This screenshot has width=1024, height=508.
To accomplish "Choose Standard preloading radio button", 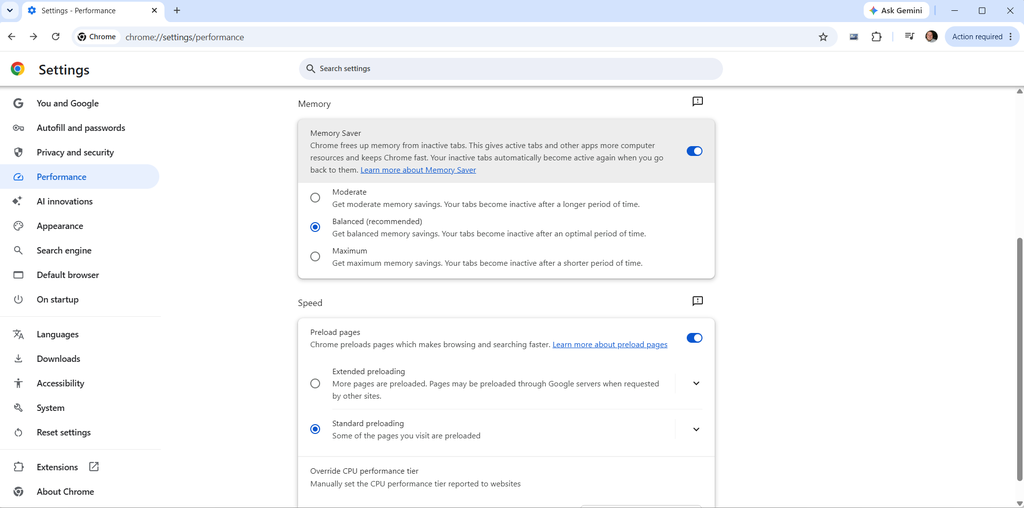I will [x=315, y=429].
